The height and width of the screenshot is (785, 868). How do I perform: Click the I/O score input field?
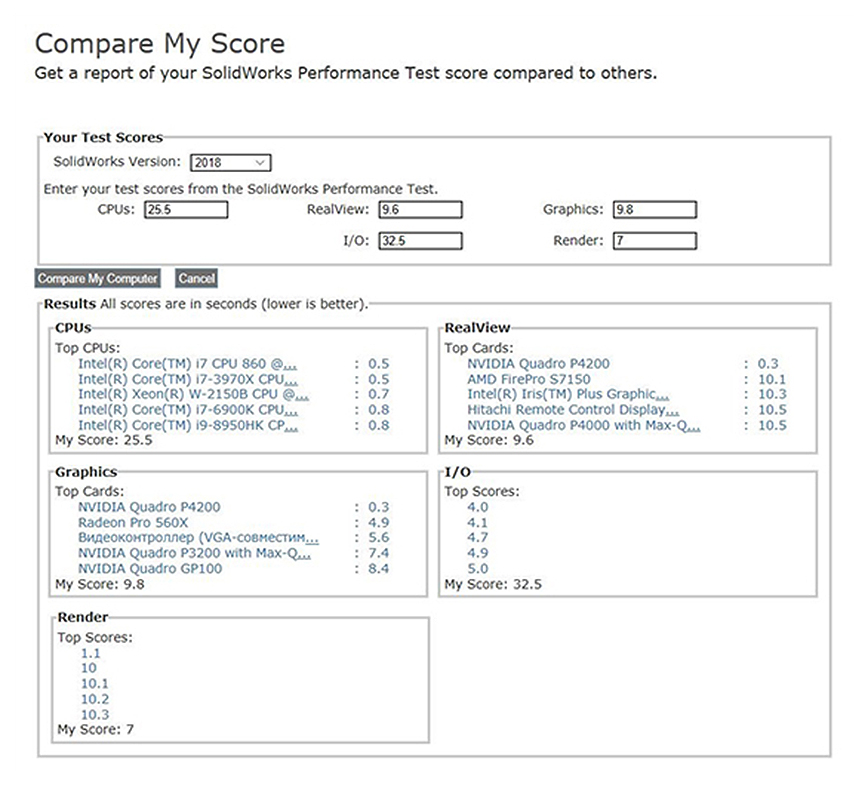(420, 241)
